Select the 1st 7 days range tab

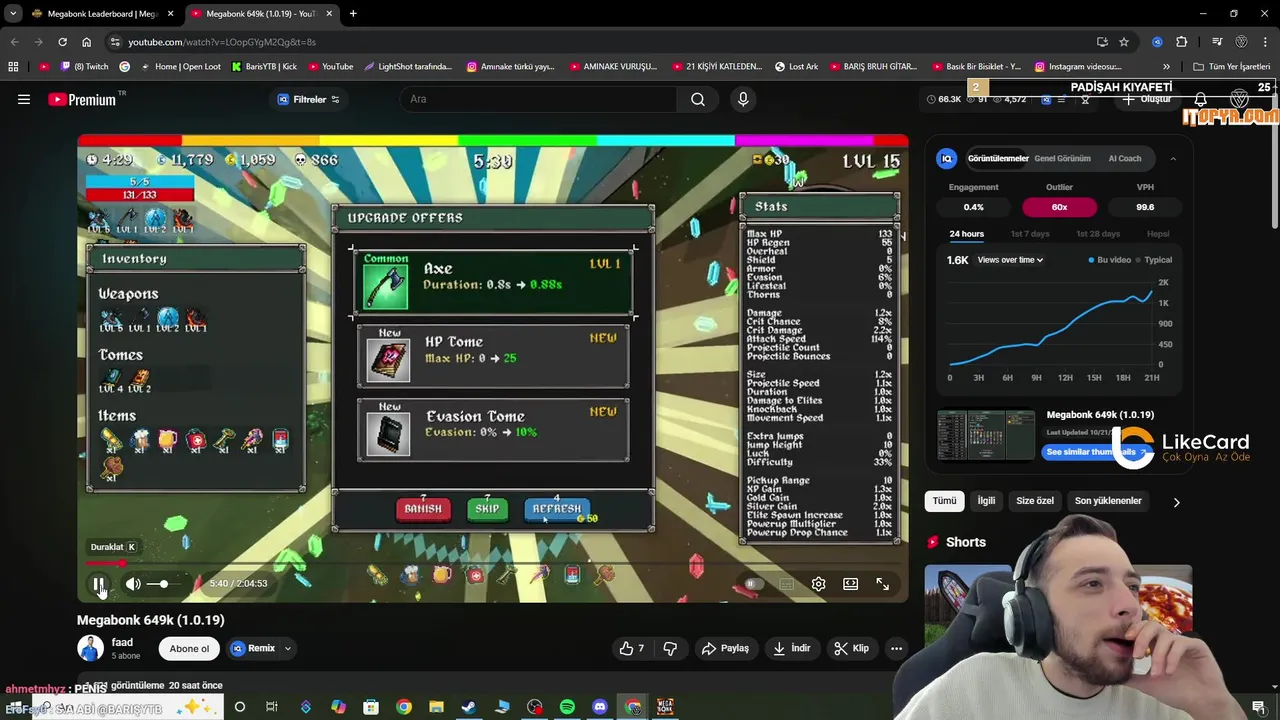pos(1030,234)
